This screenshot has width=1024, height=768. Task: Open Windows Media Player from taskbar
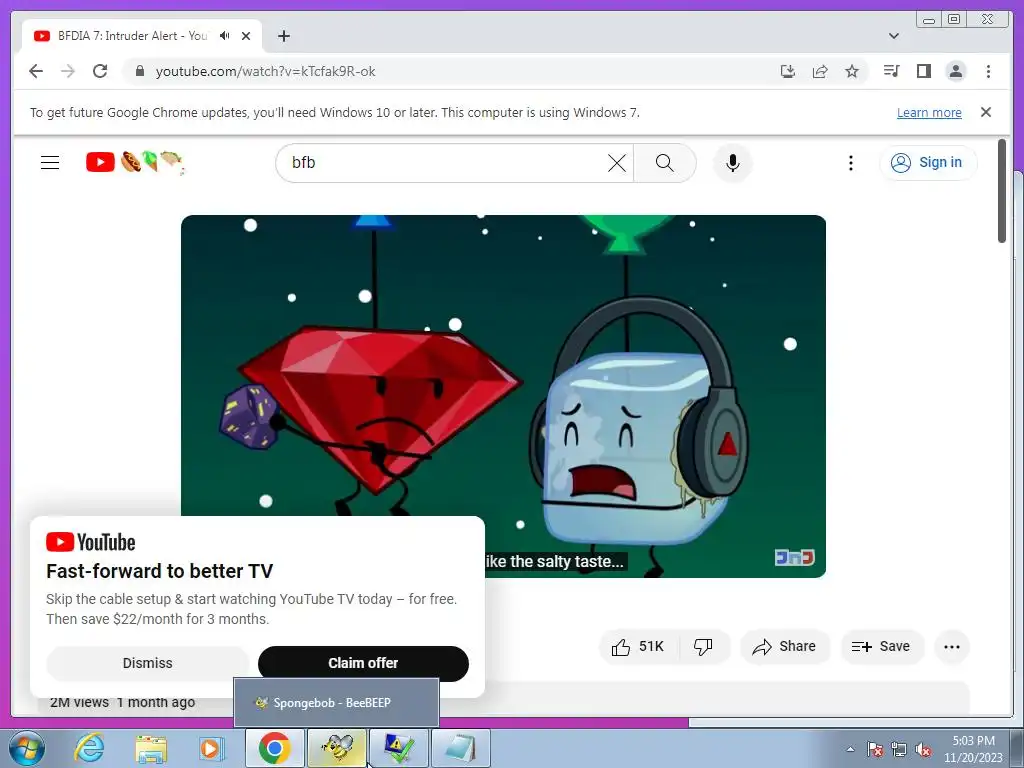pyautogui.click(x=211, y=748)
